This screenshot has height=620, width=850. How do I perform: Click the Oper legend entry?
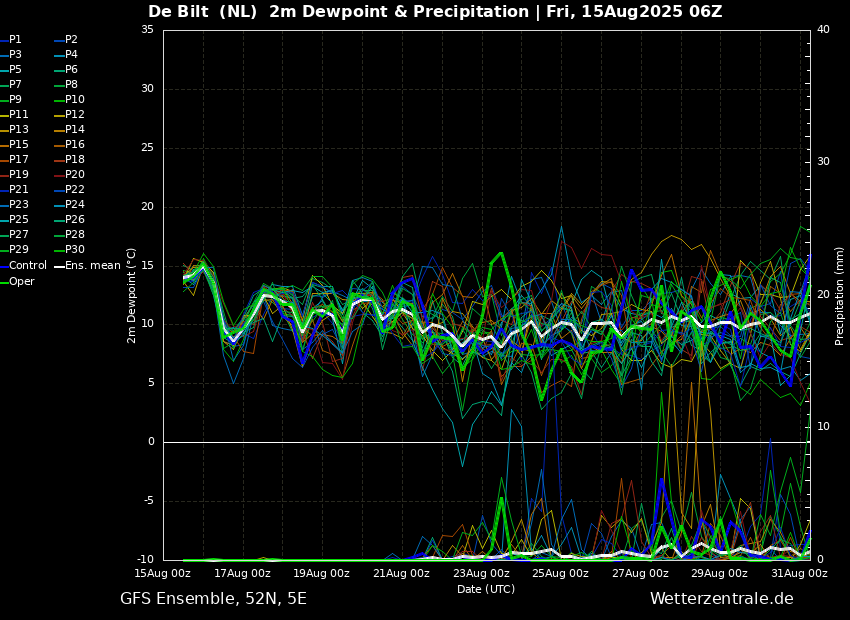(17, 281)
